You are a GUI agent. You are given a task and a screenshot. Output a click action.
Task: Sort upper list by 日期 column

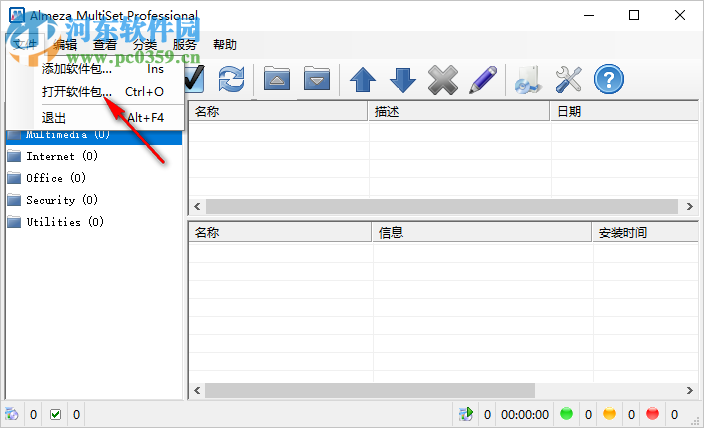pos(625,111)
